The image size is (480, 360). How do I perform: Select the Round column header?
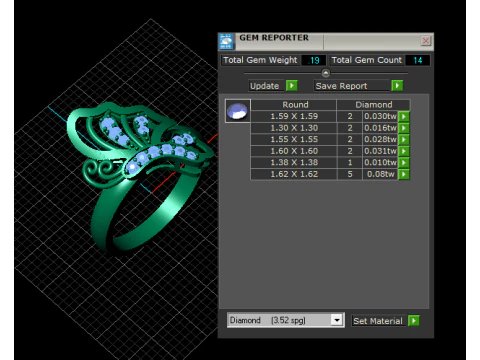click(294, 105)
